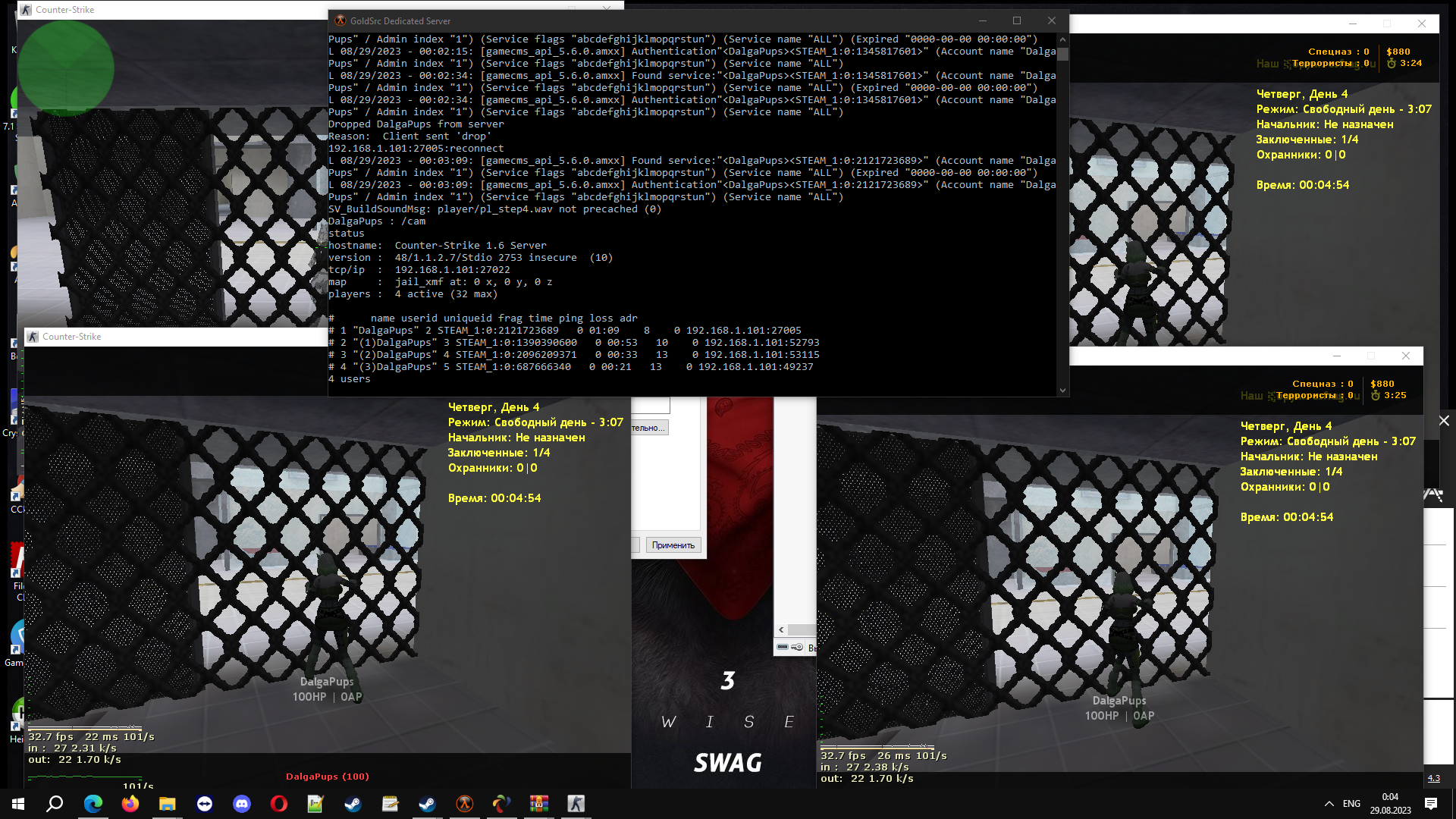Click the 4.3 link at the bottom-right edge
This screenshot has width=1456, height=819.
[x=1434, y=778]
